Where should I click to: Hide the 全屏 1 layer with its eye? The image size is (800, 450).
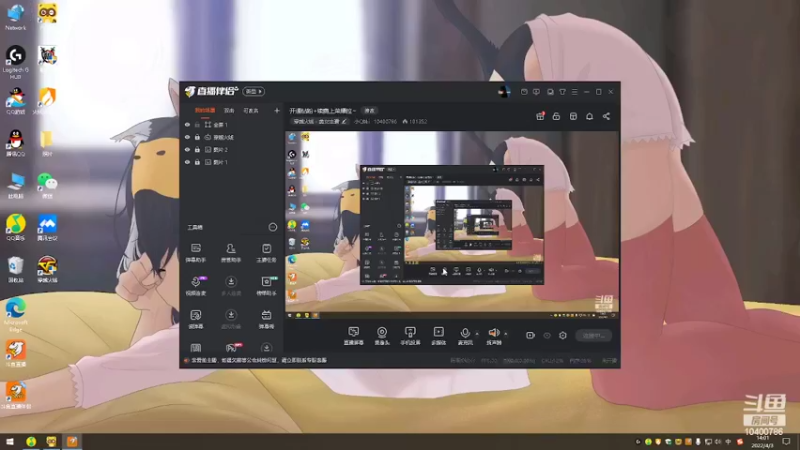(x=187, y=124)
